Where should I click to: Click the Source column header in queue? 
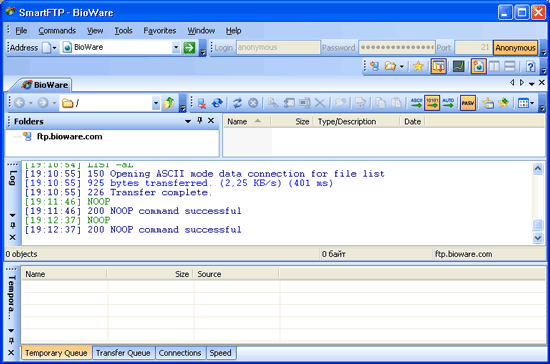pos(236,274)
